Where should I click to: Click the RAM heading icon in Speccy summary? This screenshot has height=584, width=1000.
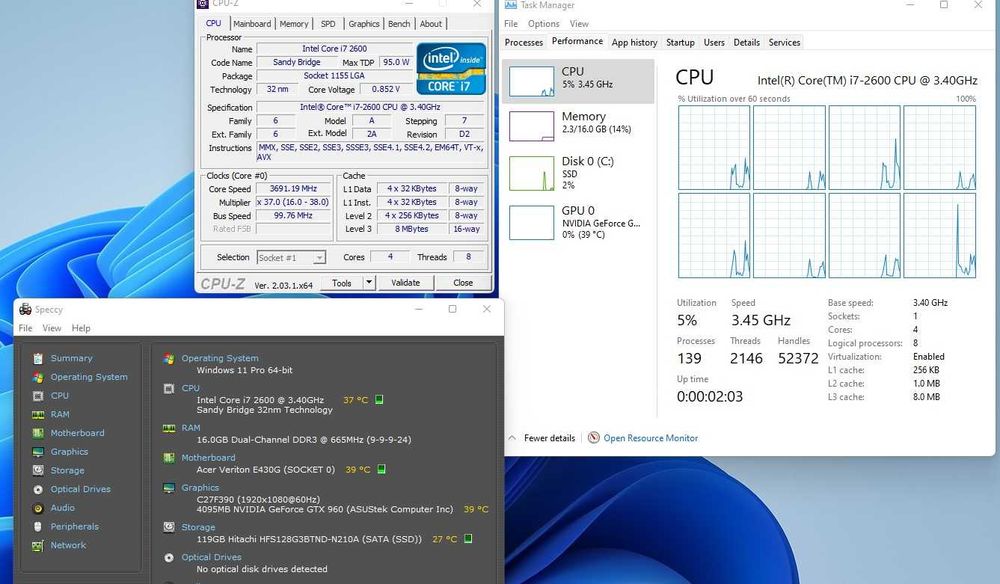(x=169, y=428)
